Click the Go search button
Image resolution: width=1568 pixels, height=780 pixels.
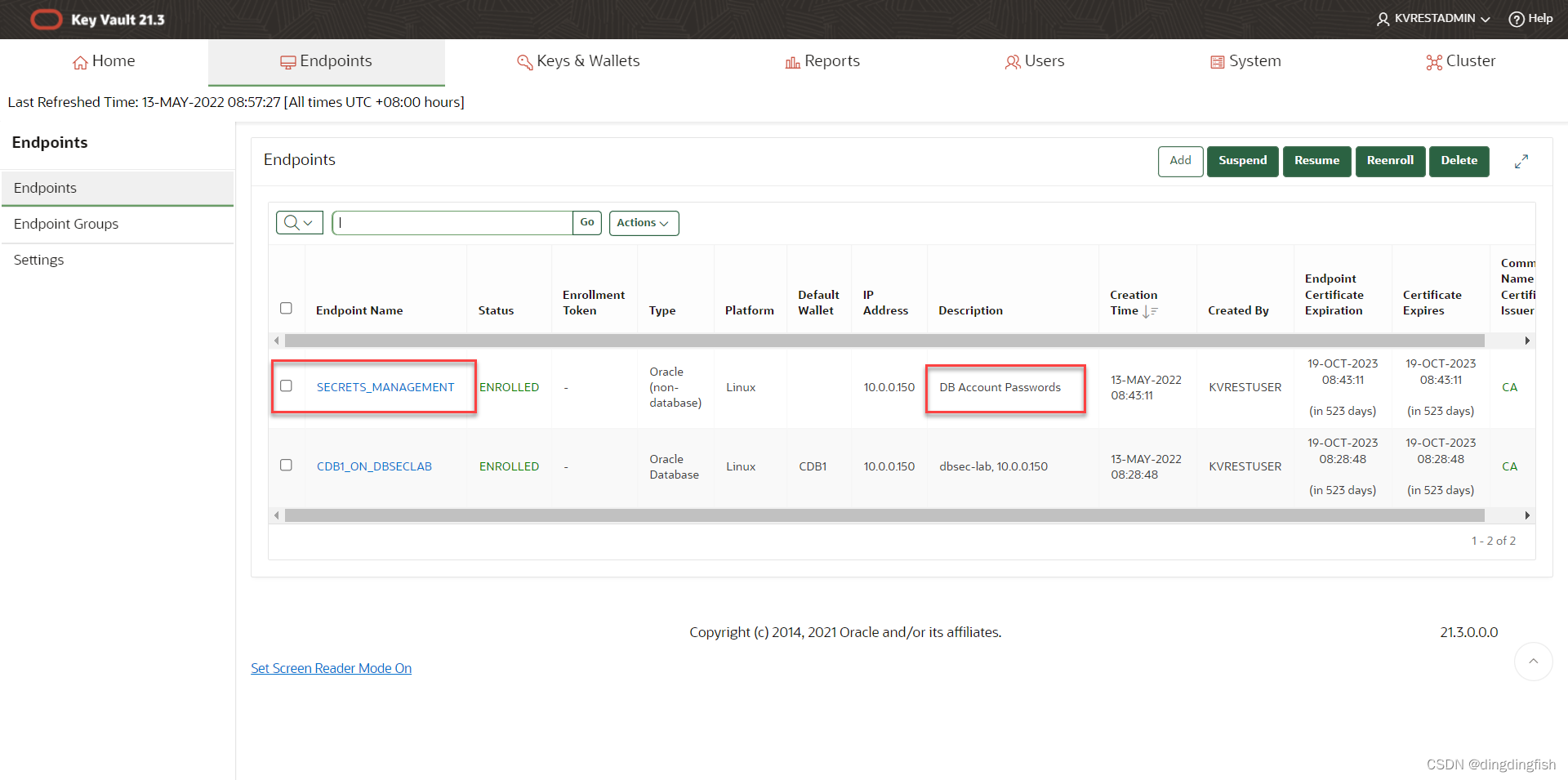pyautogui.click(x=586, y=222)
